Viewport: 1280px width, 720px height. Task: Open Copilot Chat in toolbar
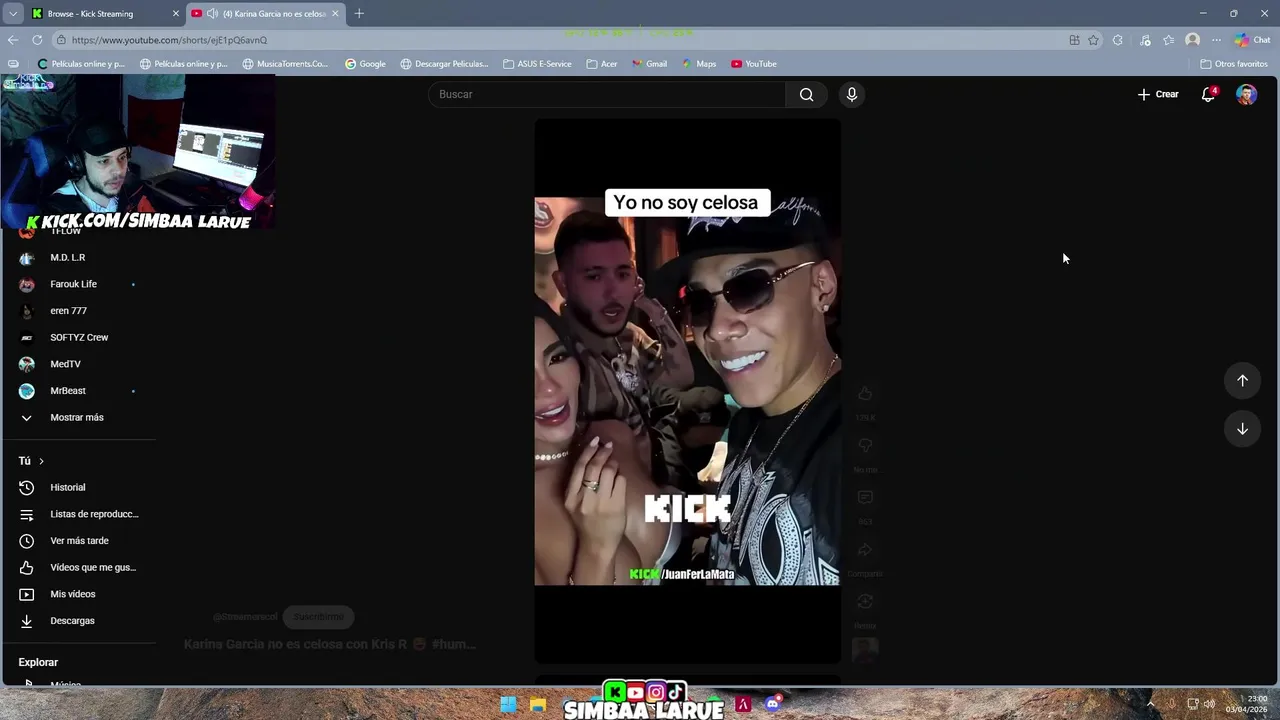(x=1251, y=40)
